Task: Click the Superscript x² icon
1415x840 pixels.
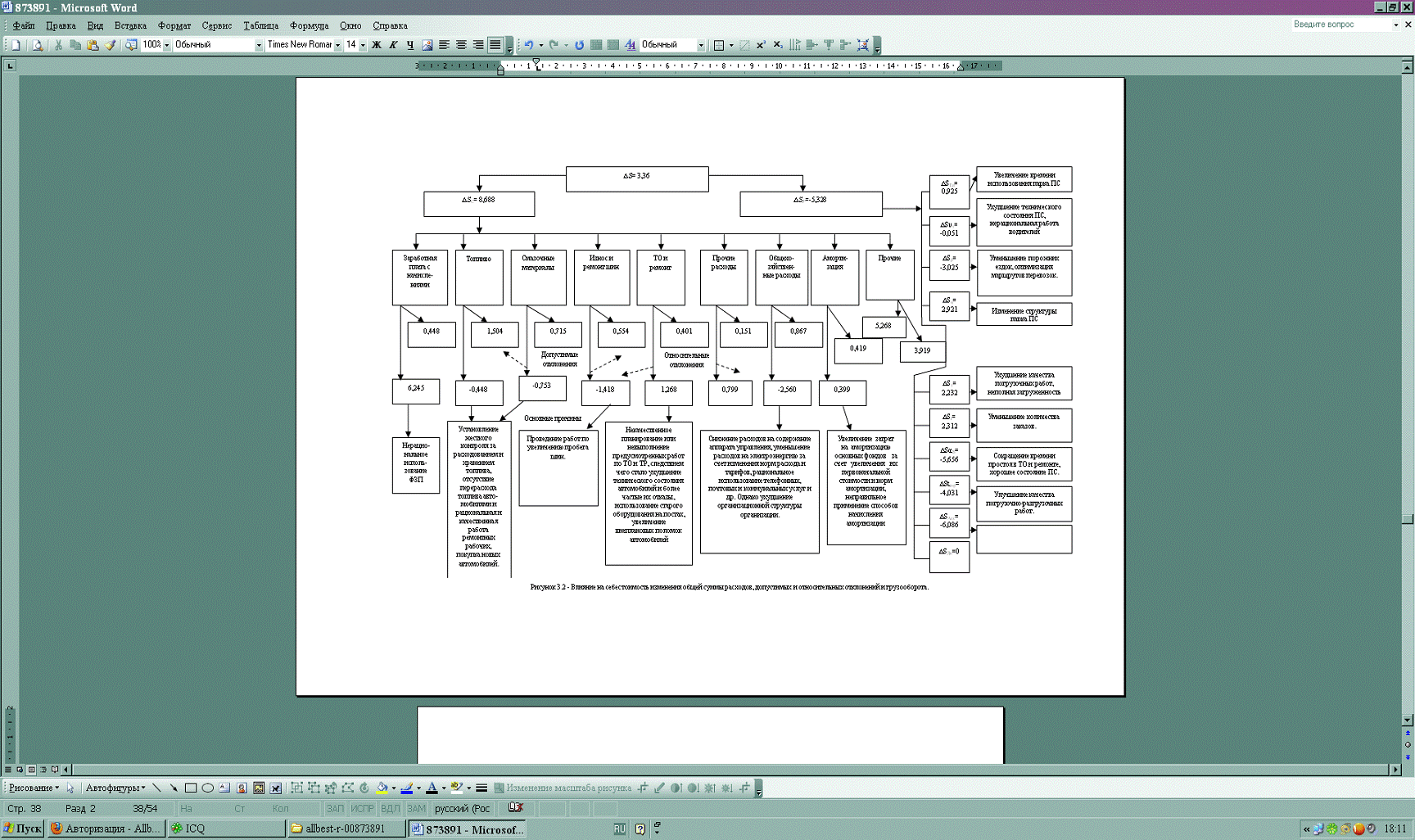Action: [761, 45]
